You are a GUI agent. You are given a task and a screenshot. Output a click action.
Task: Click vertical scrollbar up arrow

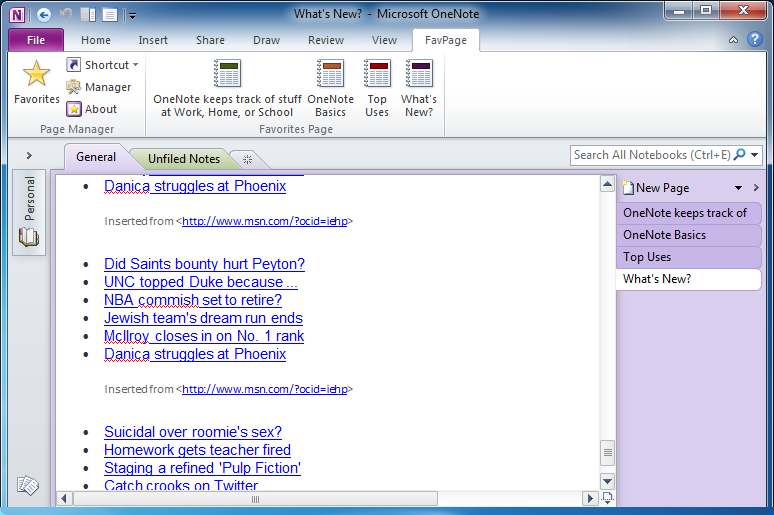(607, 184)
